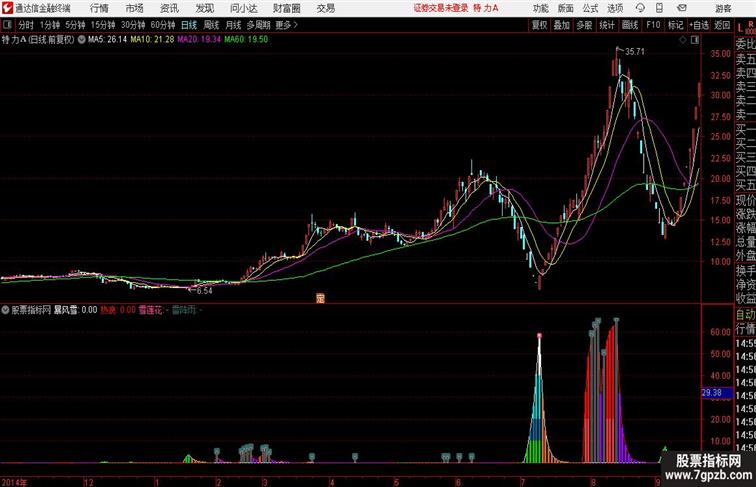
Task: Expand sub-indicator dropdown arrow beside 股票指标网
Action: pyautogui.click(x=5, y=310)
